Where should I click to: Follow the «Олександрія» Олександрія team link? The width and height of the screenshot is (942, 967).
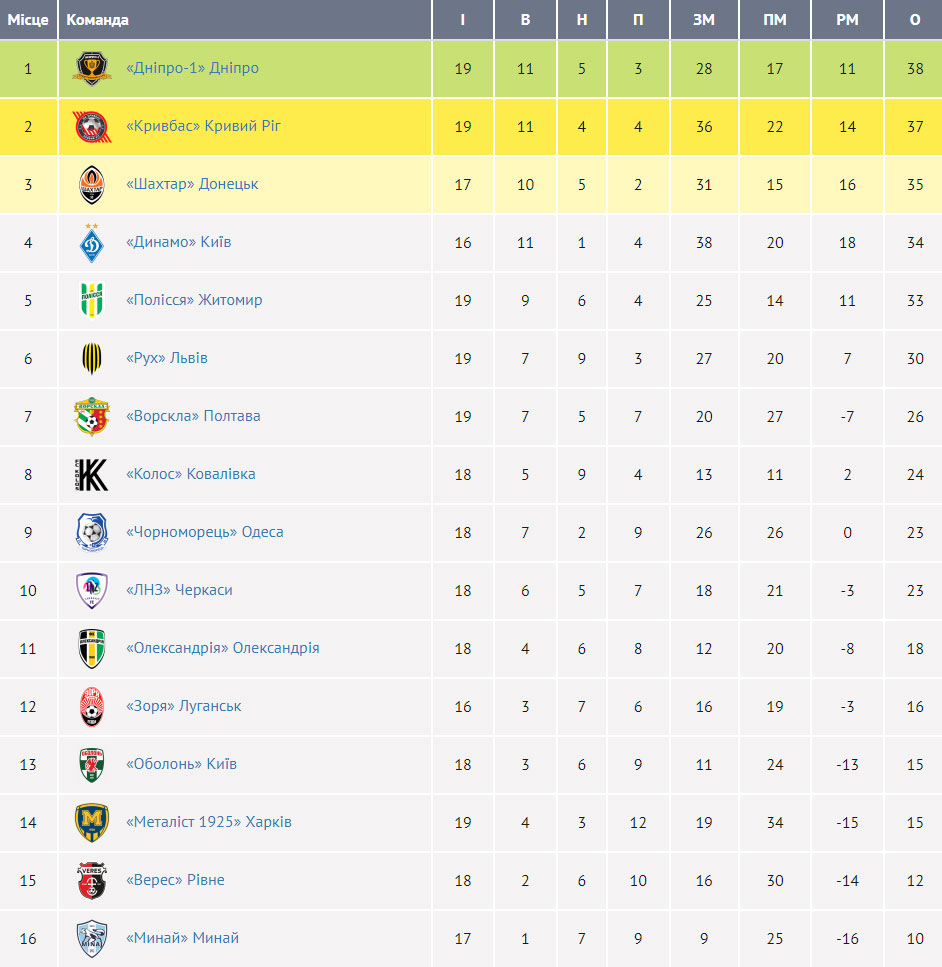pyautogui.click(x=223, y=648)
